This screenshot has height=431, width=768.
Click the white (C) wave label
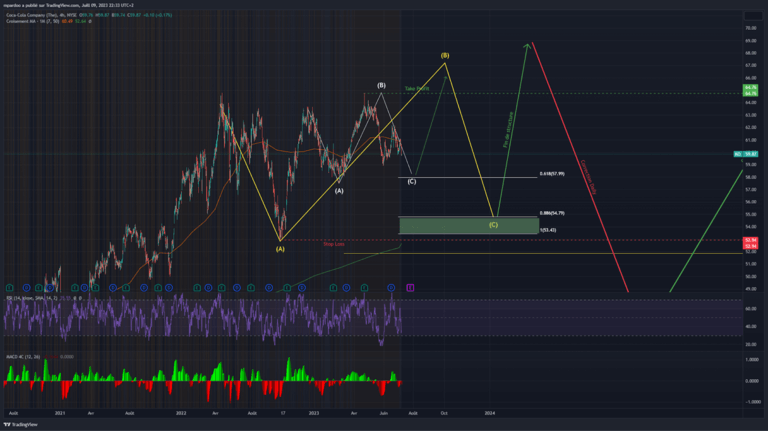412,182
